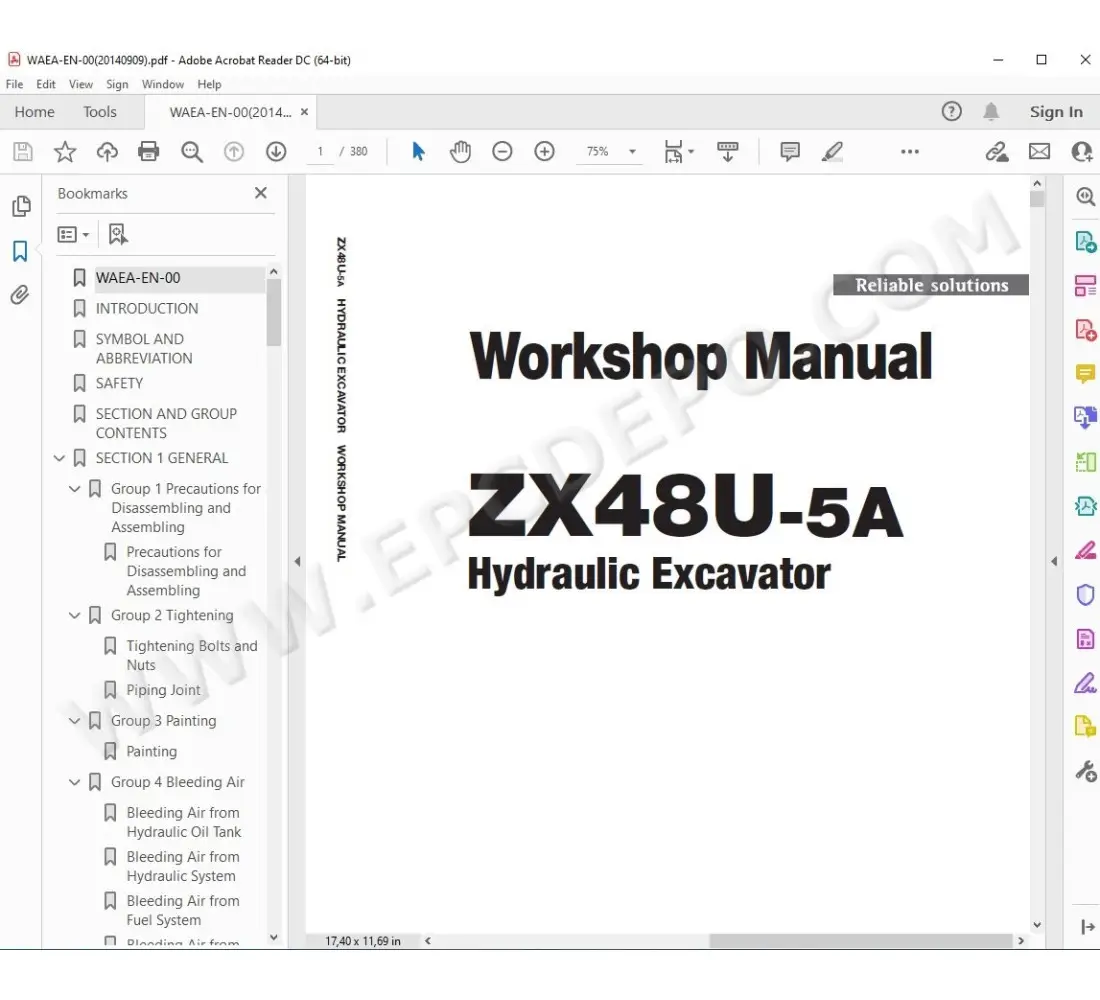Click the page number input field
The image size is (1100, 1000).
click(320, 152)
